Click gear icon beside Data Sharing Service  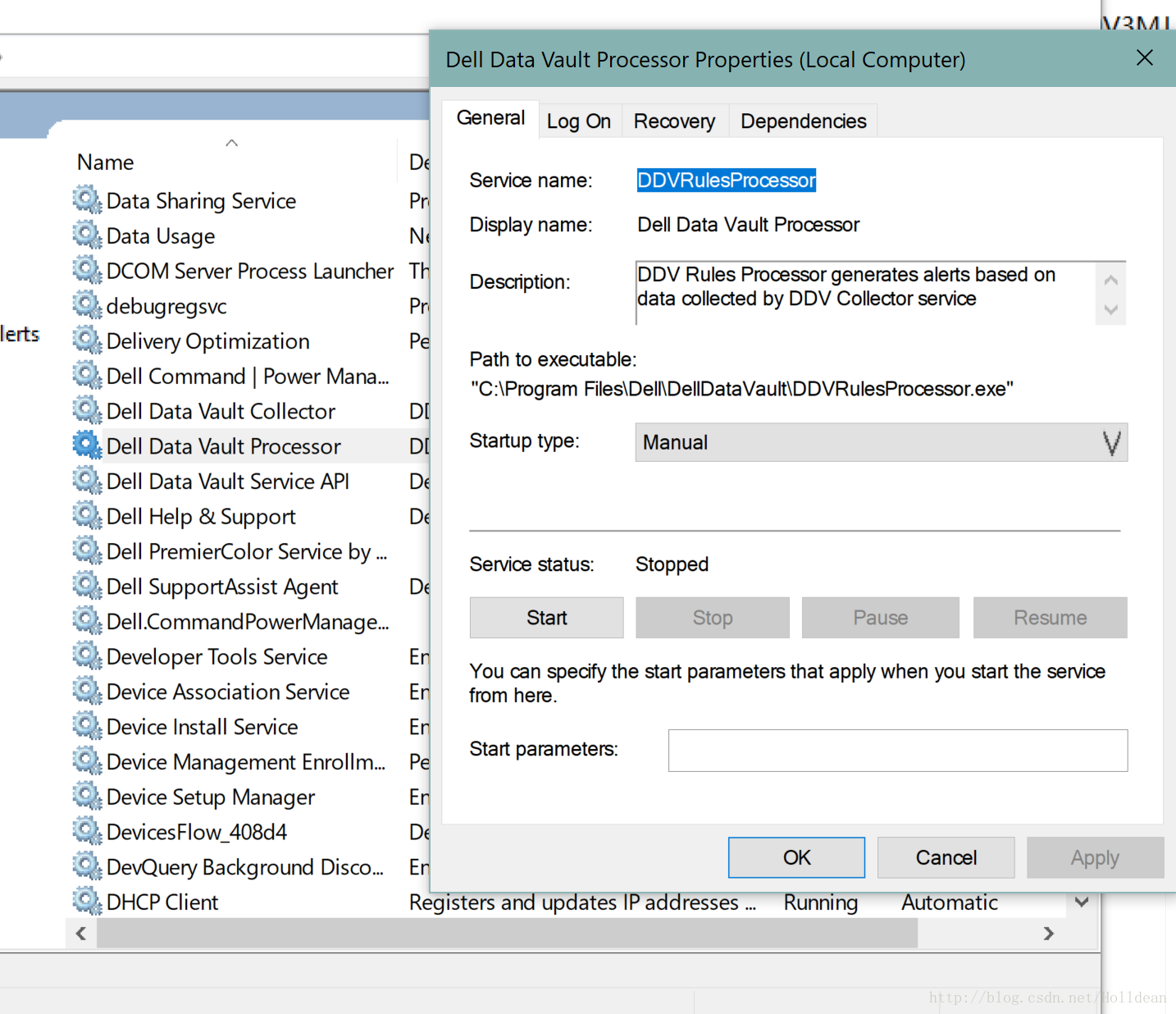coord(87,199)
